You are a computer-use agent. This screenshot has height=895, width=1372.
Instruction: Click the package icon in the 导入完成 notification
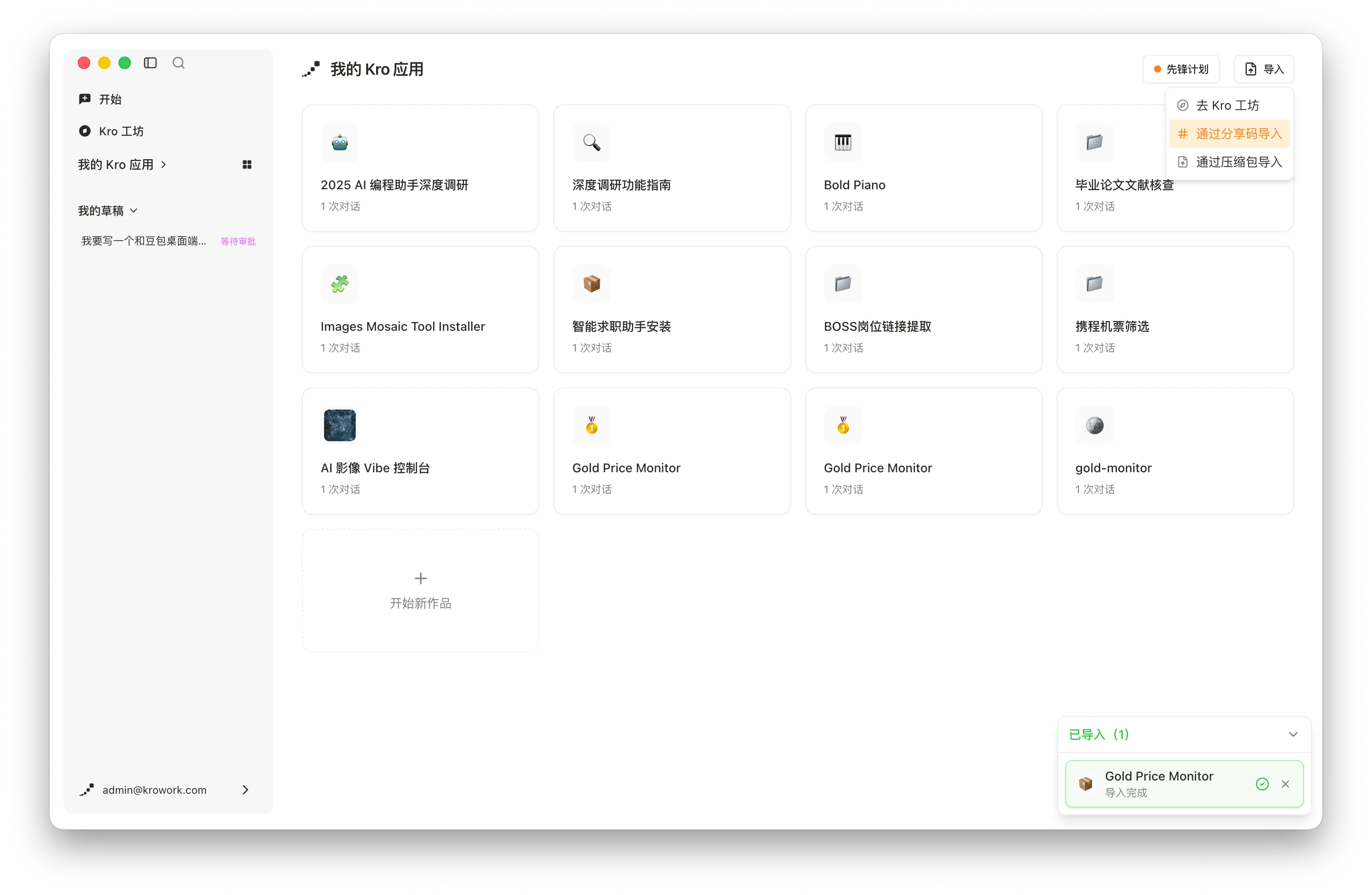point(1086,784)
